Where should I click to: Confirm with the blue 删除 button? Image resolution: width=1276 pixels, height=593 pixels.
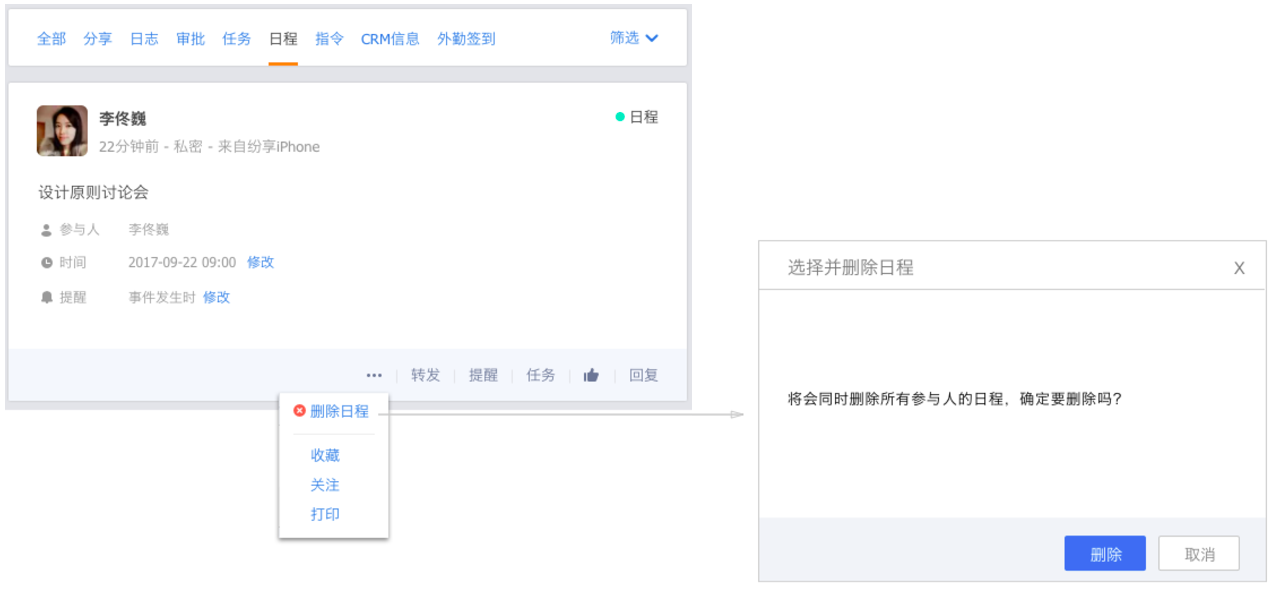(x=1105, y=554)
